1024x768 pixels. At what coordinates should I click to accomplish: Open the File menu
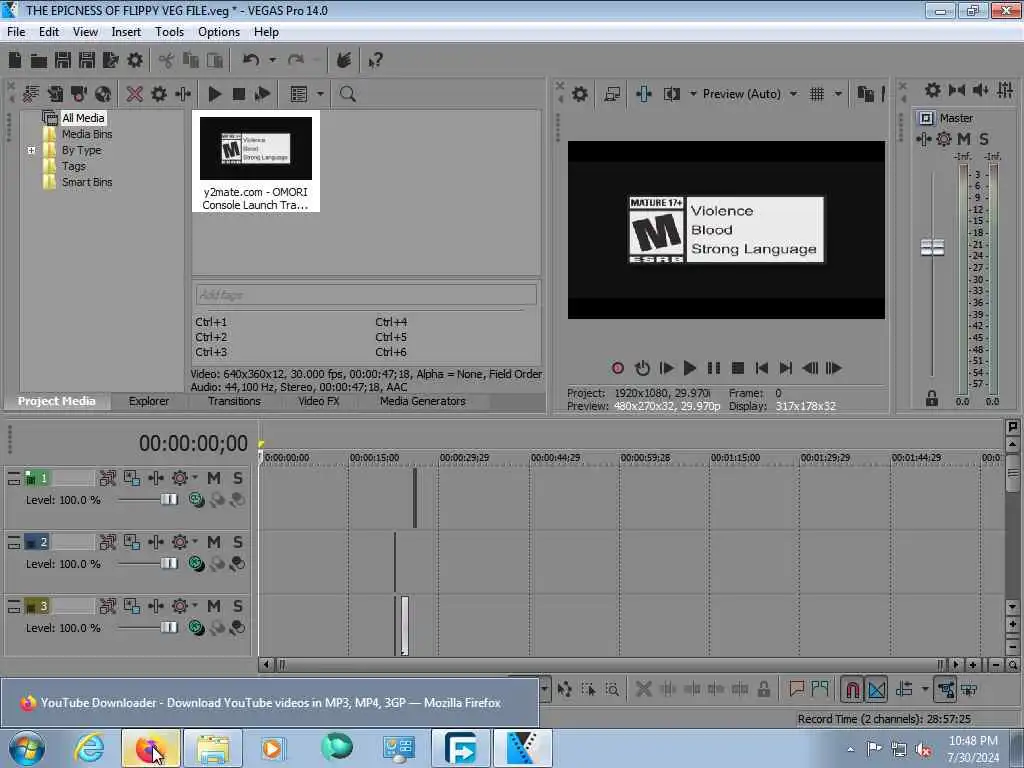[16, 32]
